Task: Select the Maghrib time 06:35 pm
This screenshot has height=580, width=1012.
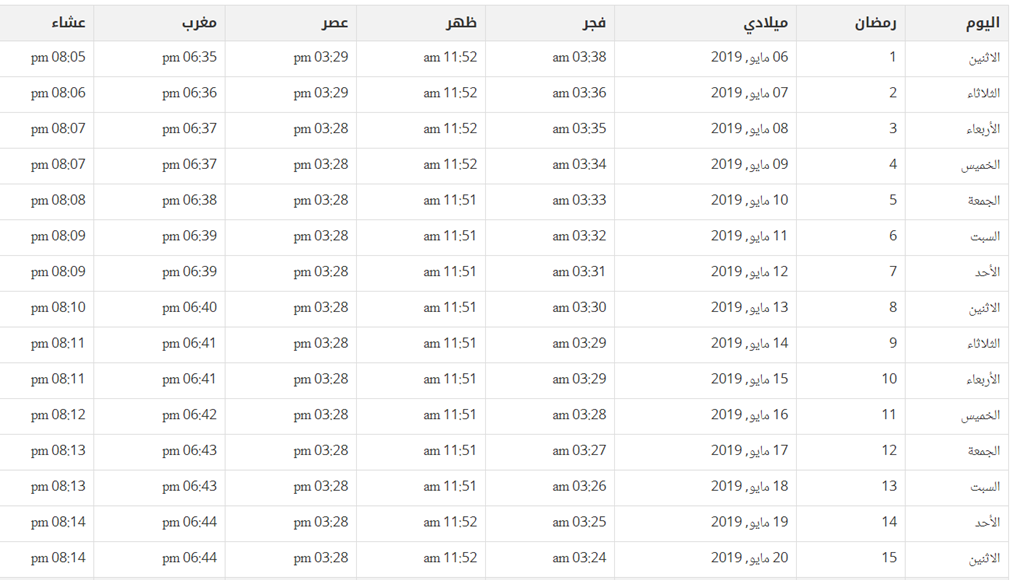Action: click(189, 57)
